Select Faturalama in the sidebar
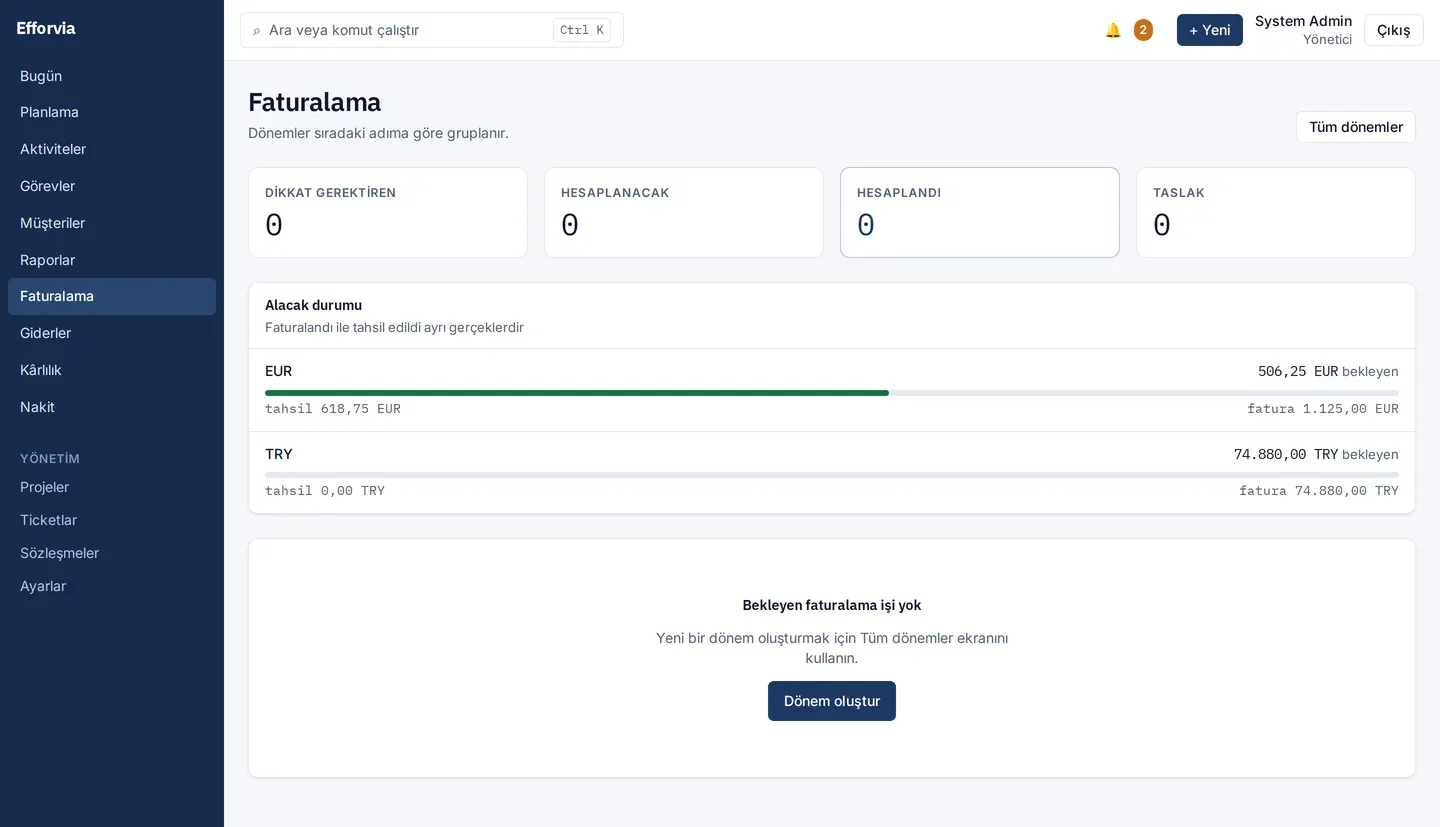Viewport: 1440px width, 827px height. pos(112,296)
